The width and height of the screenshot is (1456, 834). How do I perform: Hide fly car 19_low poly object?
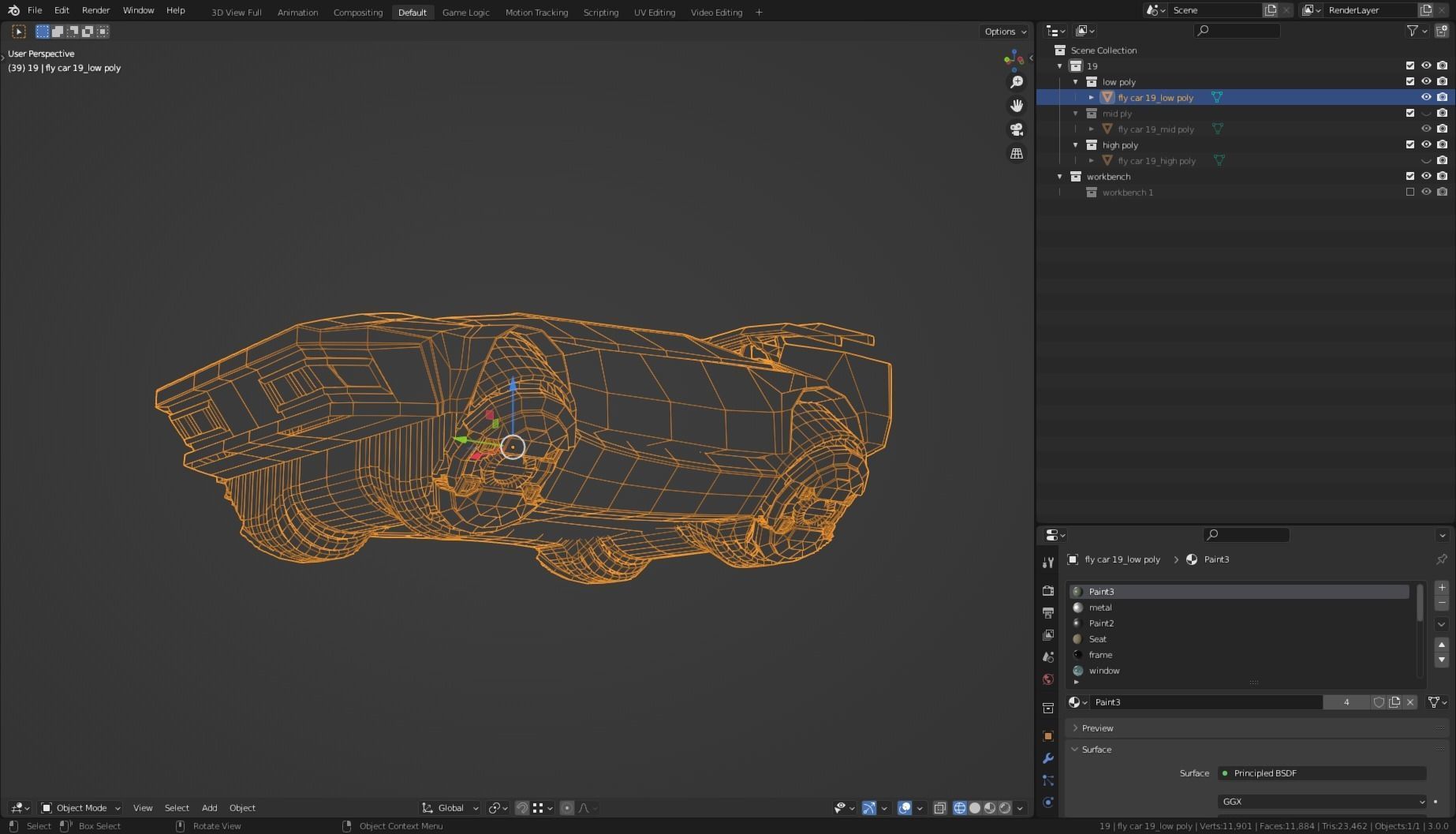click(x=1426, y=98)
